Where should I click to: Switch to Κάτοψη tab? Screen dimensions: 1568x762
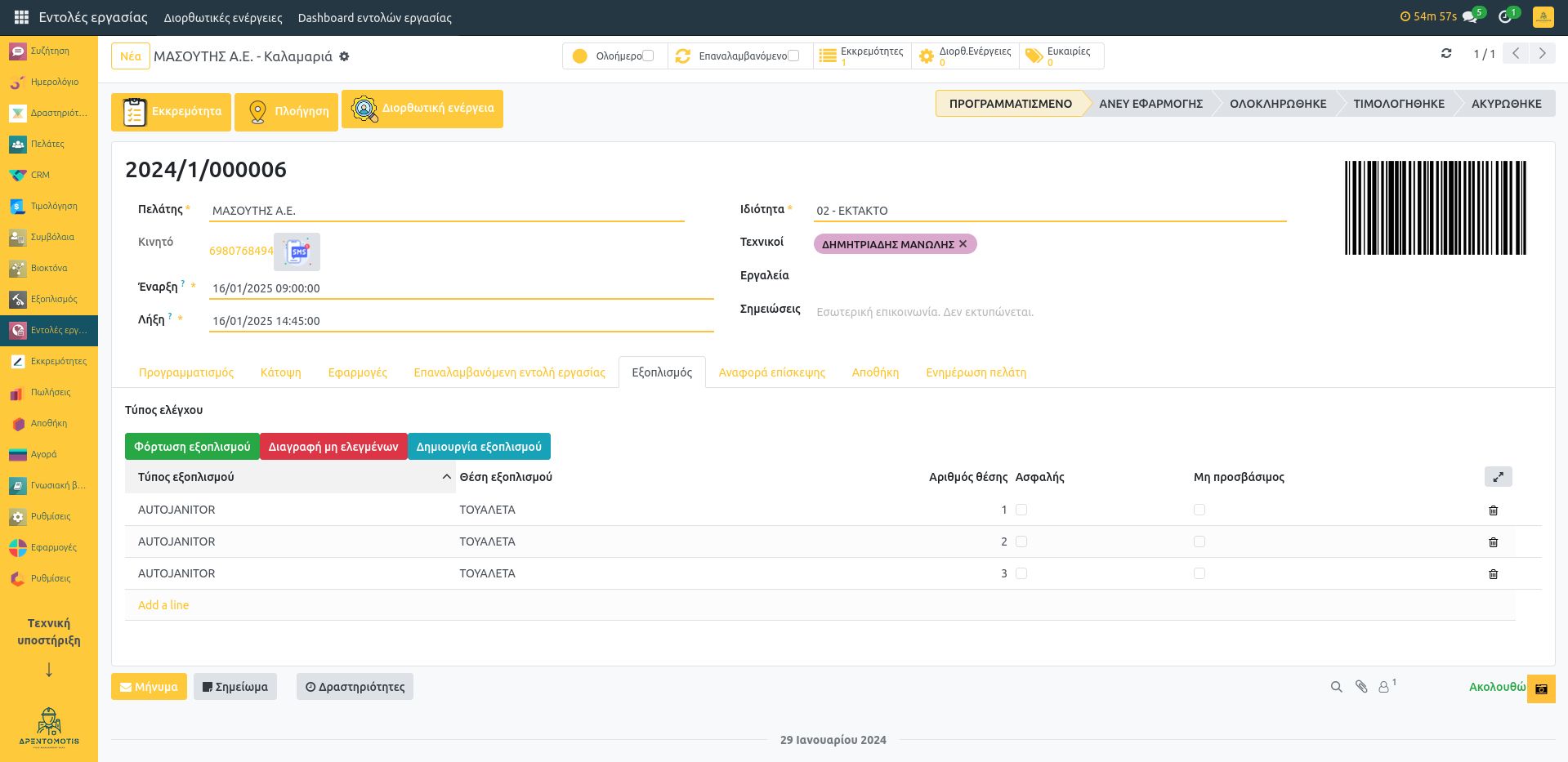281,372
